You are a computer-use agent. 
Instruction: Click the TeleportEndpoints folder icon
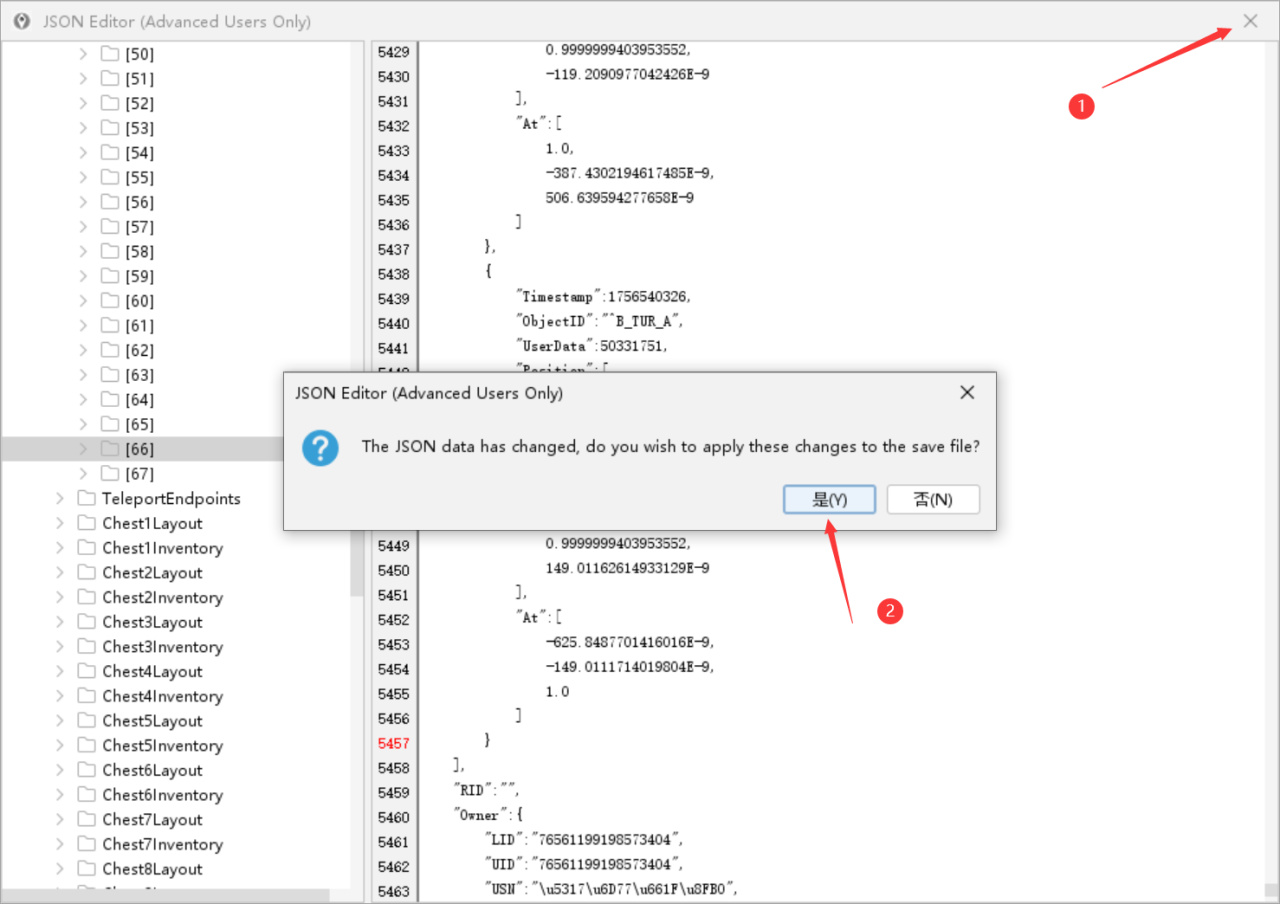point(86,498)
